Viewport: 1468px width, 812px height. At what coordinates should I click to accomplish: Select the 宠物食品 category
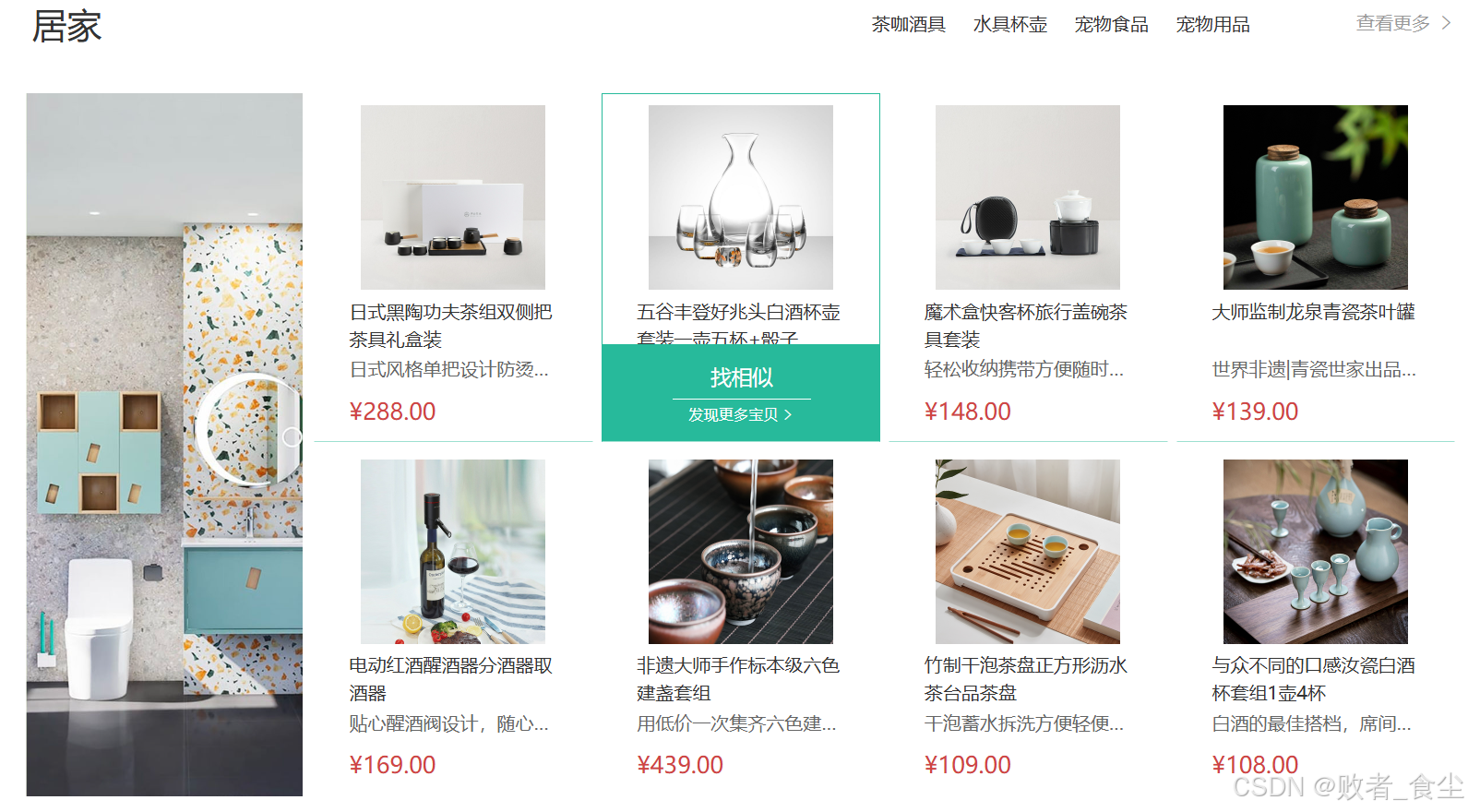(x=1111, y=25)
